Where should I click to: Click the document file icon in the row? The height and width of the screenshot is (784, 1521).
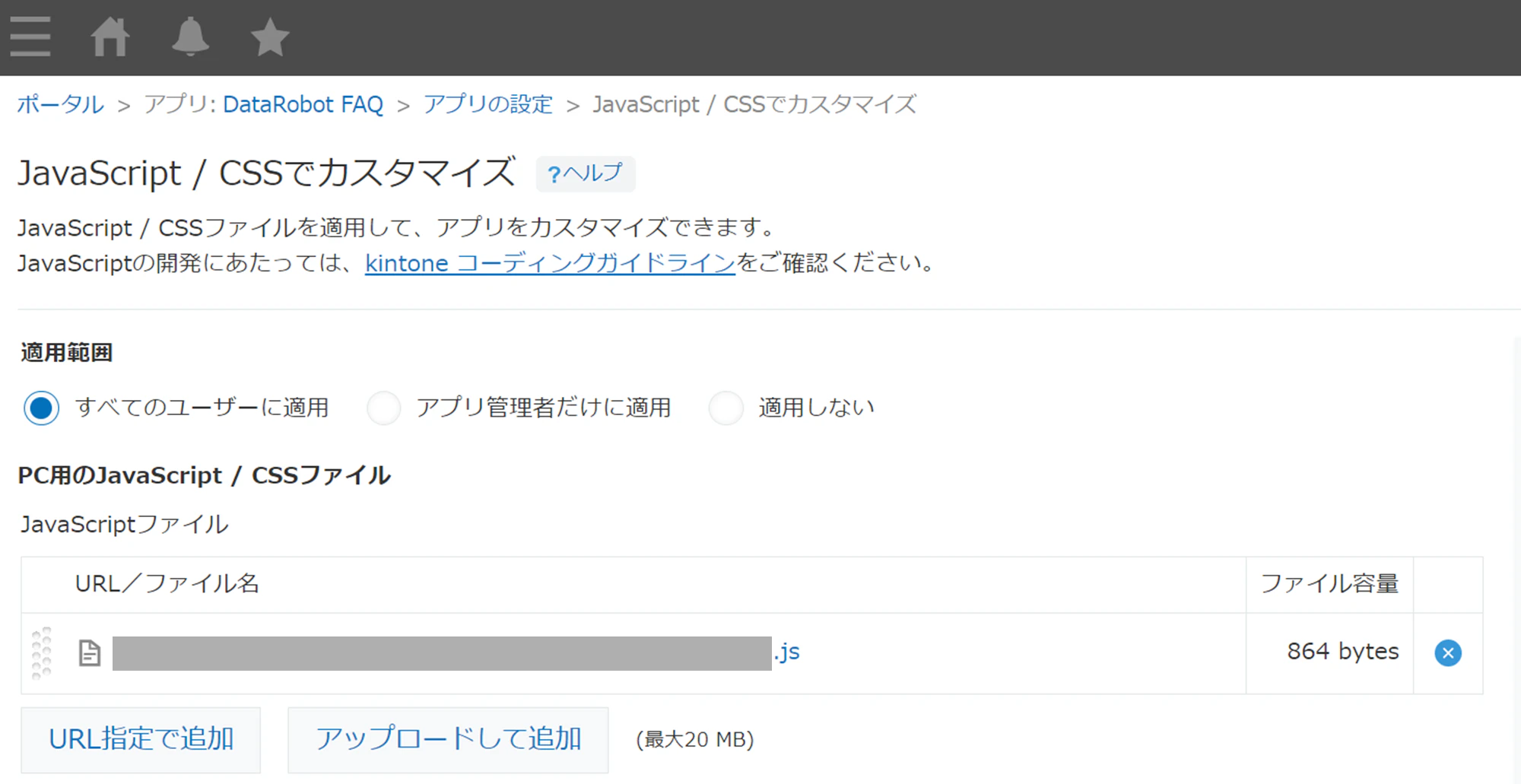90,652
